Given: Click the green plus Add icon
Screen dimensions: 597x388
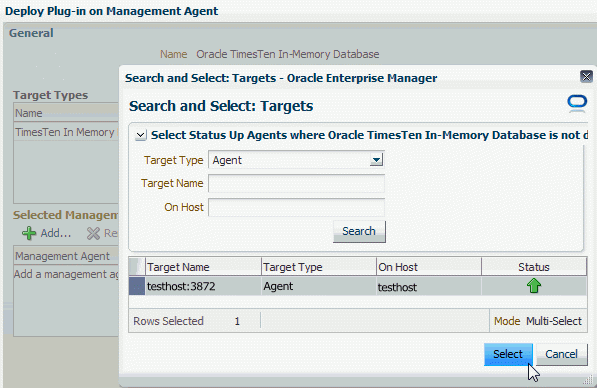Looking at the screenshot, I should point(29,233).
